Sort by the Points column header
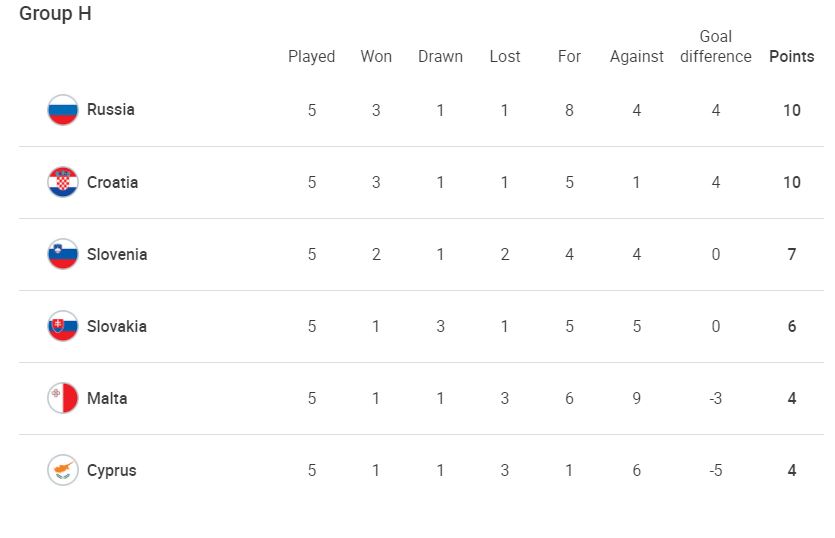The width and height of the screenshot is (835, 538). coord(791,56)
